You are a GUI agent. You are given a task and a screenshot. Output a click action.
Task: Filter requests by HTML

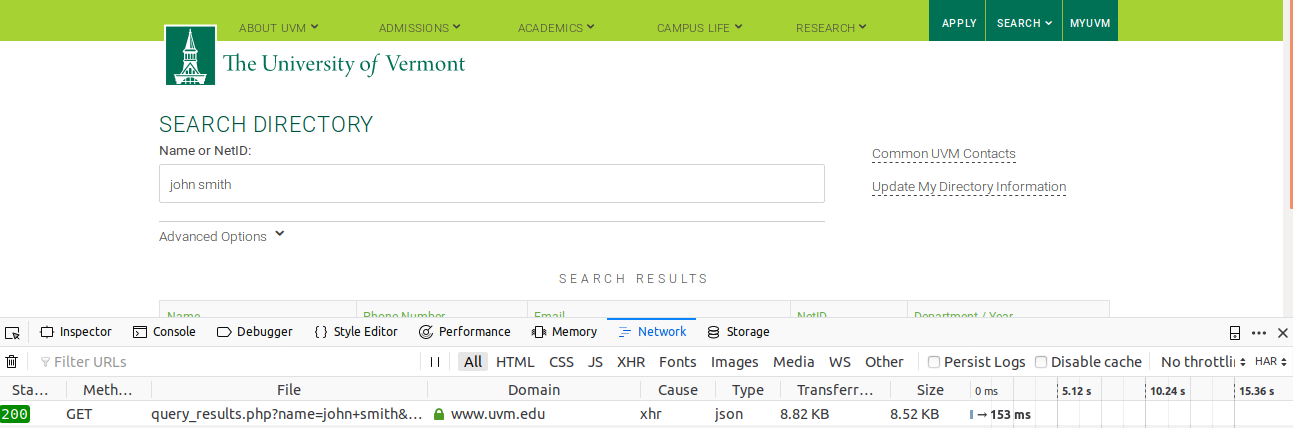tap(515, 362)
